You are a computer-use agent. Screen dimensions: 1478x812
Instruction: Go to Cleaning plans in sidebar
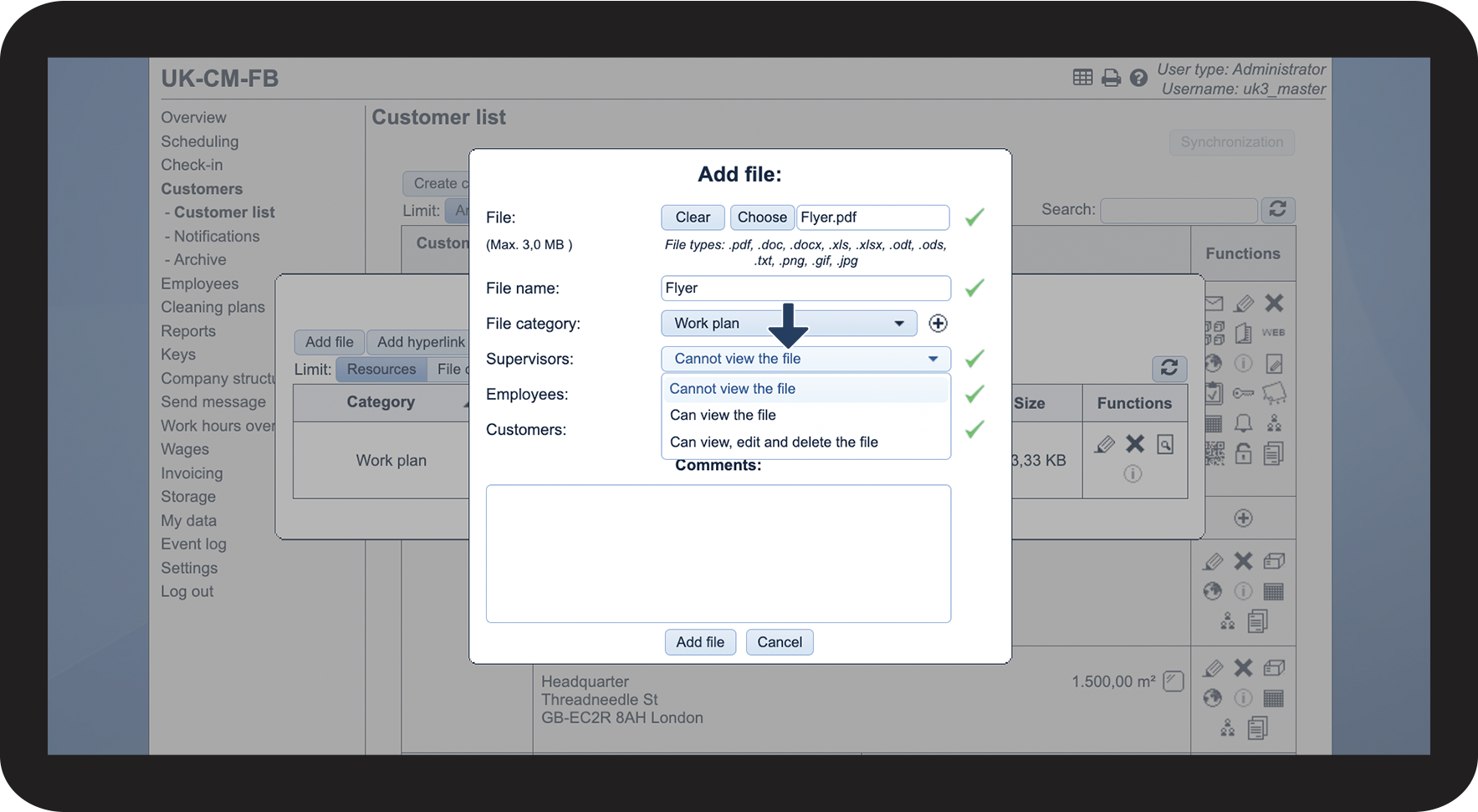[213, 307]
